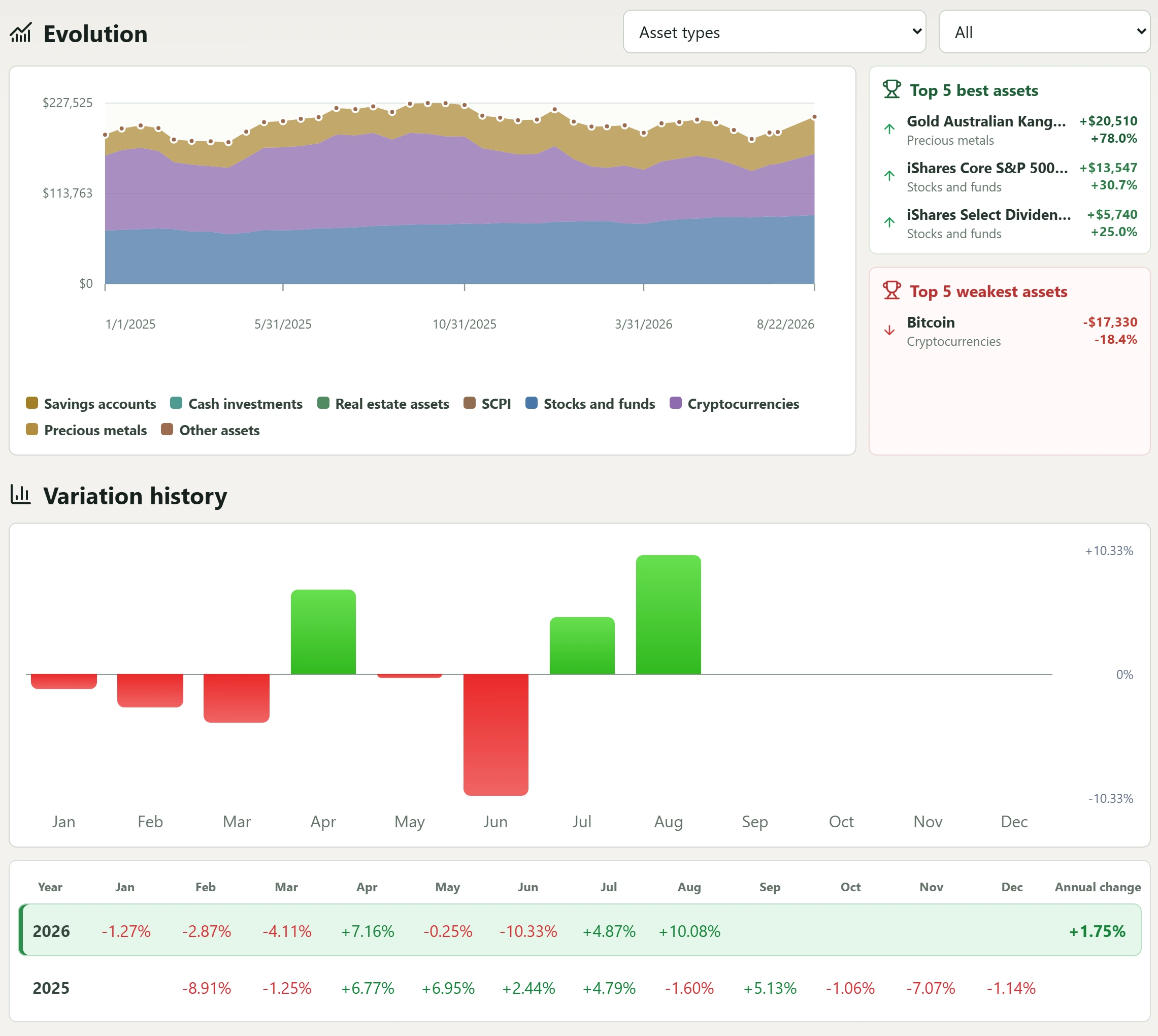Select the 2025 year row

(x=580, y=988)
